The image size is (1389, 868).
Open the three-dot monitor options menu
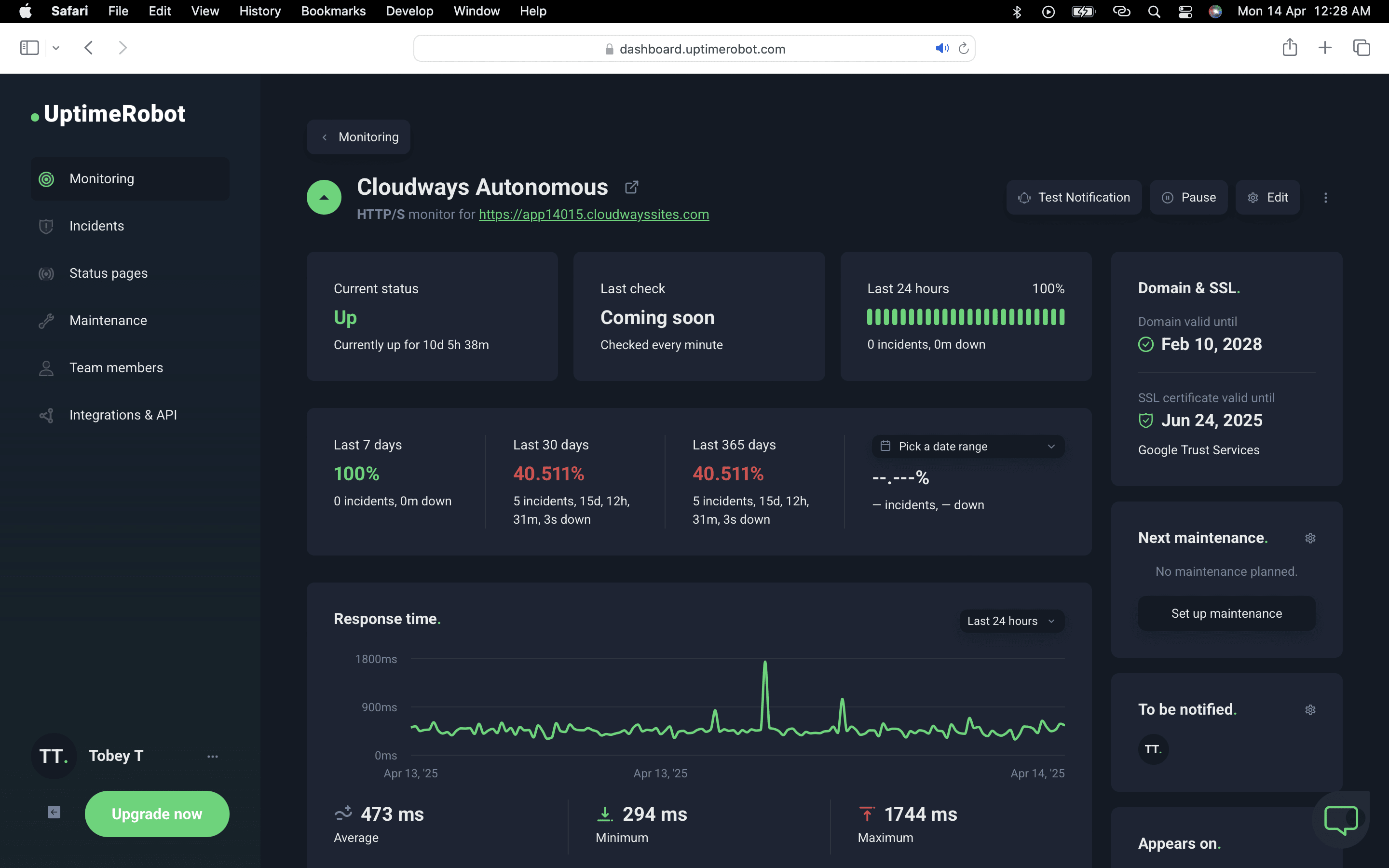1325,198
